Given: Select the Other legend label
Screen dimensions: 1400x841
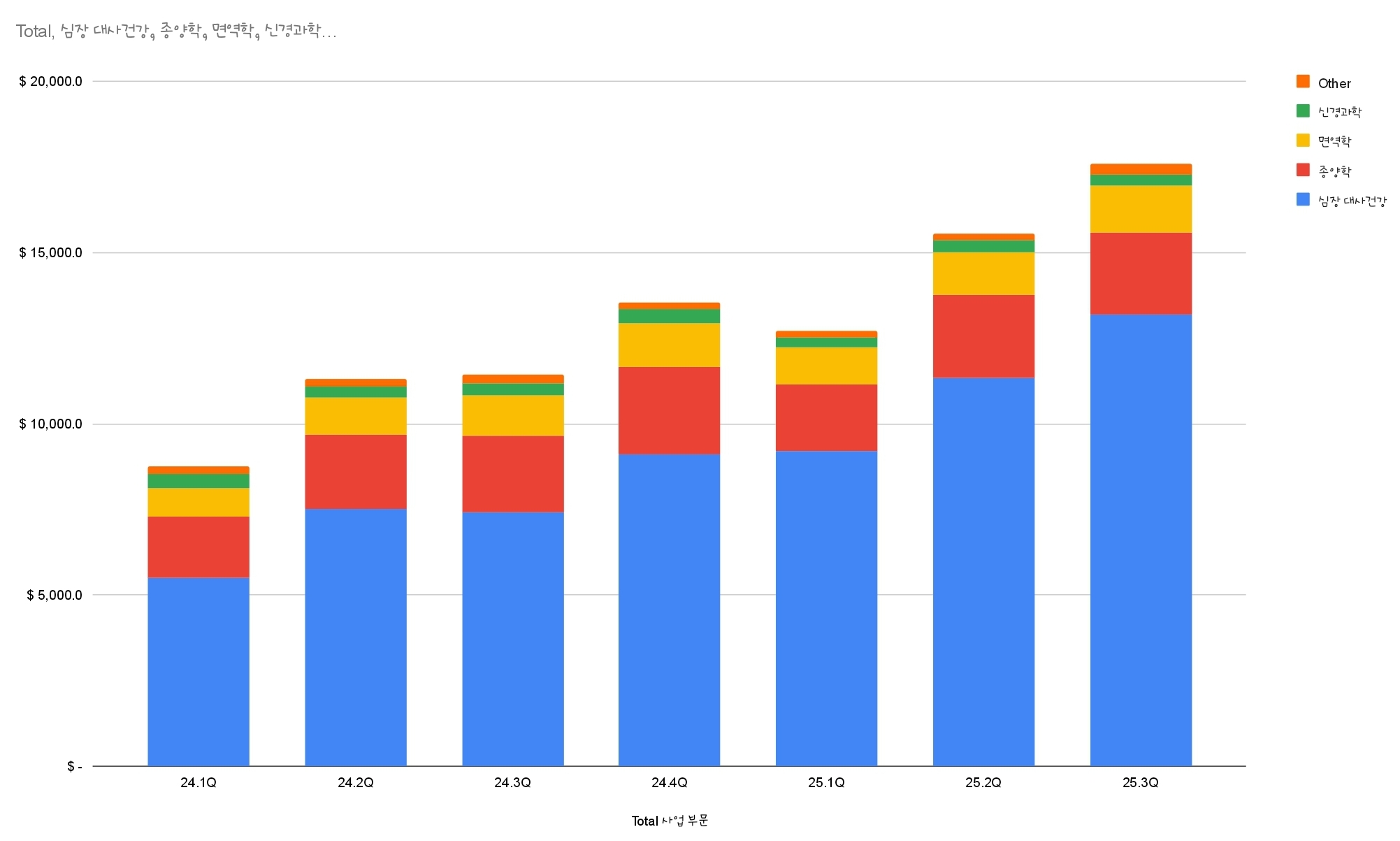Looking at the screenshot, I should coord(1334,83).
